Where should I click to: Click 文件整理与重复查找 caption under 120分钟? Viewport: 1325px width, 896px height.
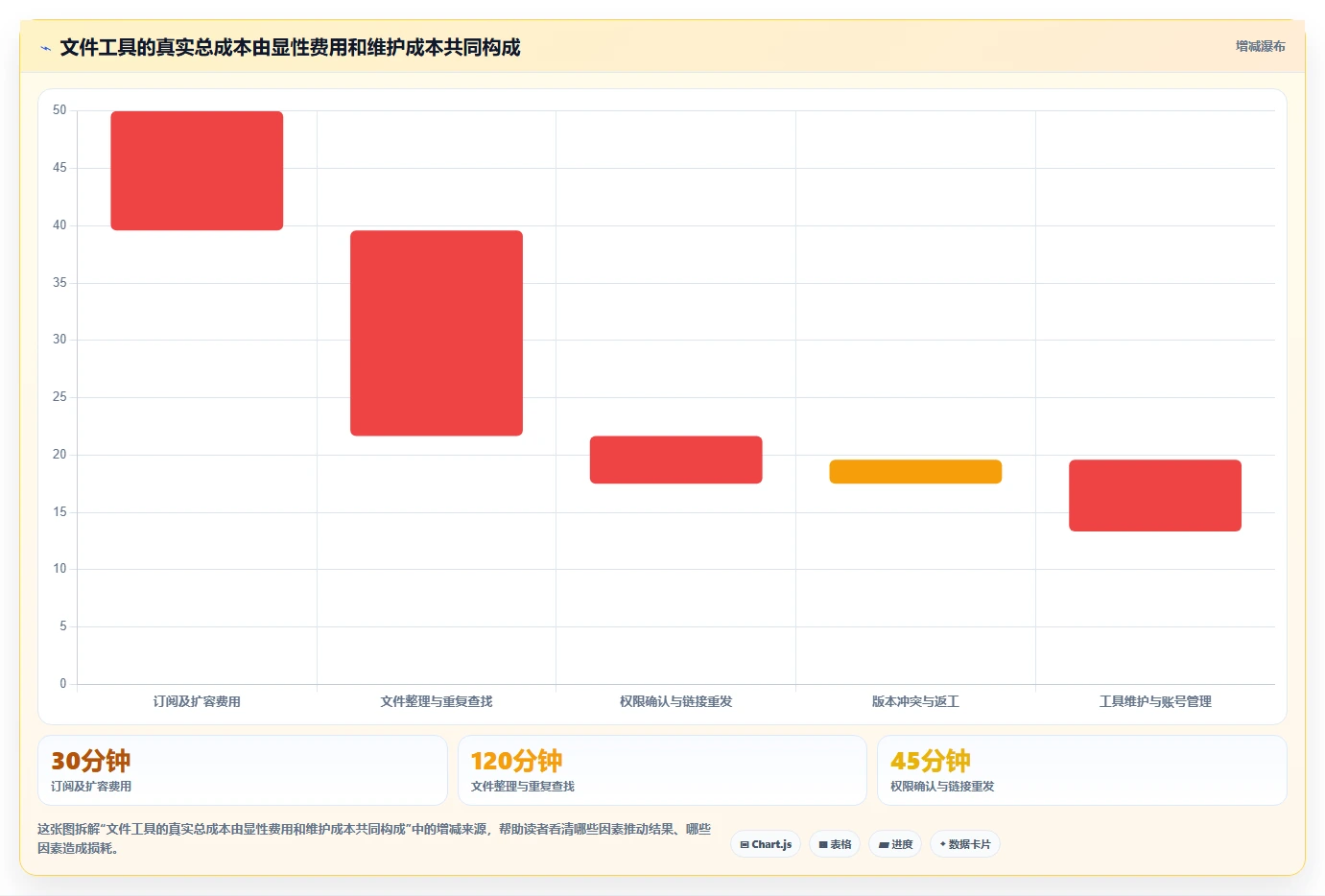pos(523,786)
